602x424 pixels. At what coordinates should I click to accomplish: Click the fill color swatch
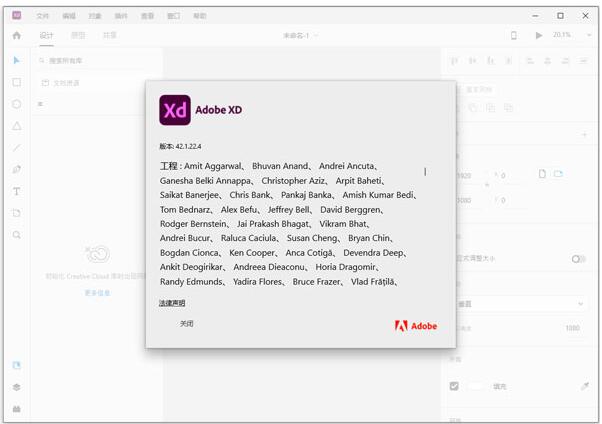tap(476, 386)
